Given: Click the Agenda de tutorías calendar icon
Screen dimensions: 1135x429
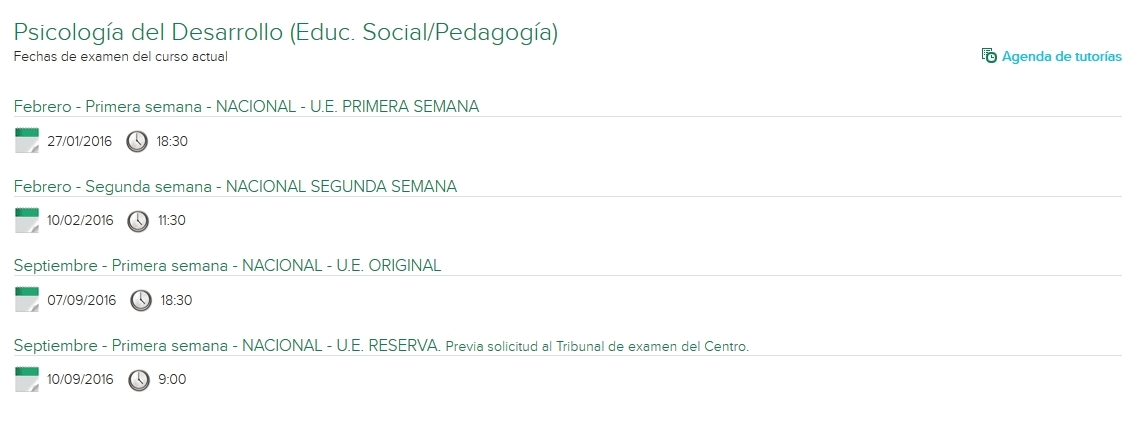Looking at the screenshot, I should tap(989, 56).
